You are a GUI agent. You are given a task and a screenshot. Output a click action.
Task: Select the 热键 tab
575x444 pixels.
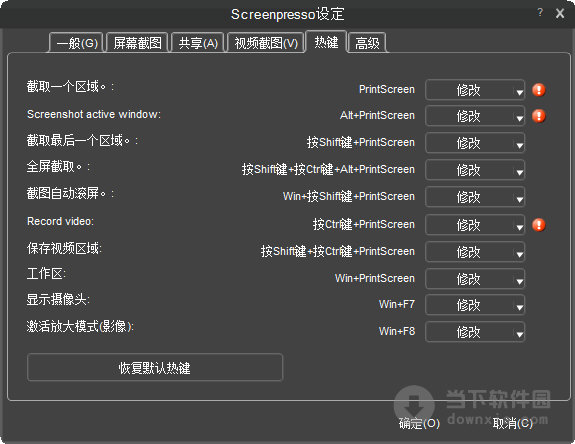coord(326,42)
